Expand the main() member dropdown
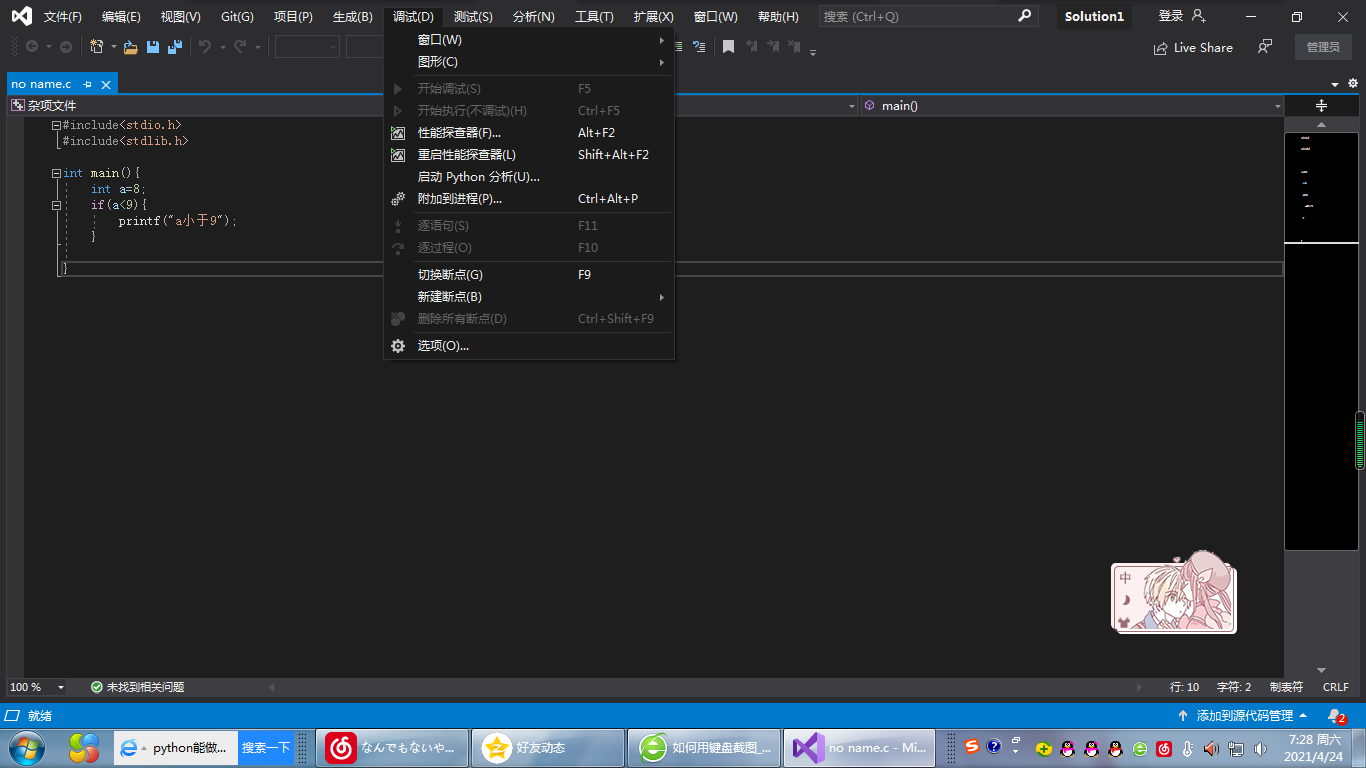This screenshot has width=1366, height=768. click(1277, 106)
